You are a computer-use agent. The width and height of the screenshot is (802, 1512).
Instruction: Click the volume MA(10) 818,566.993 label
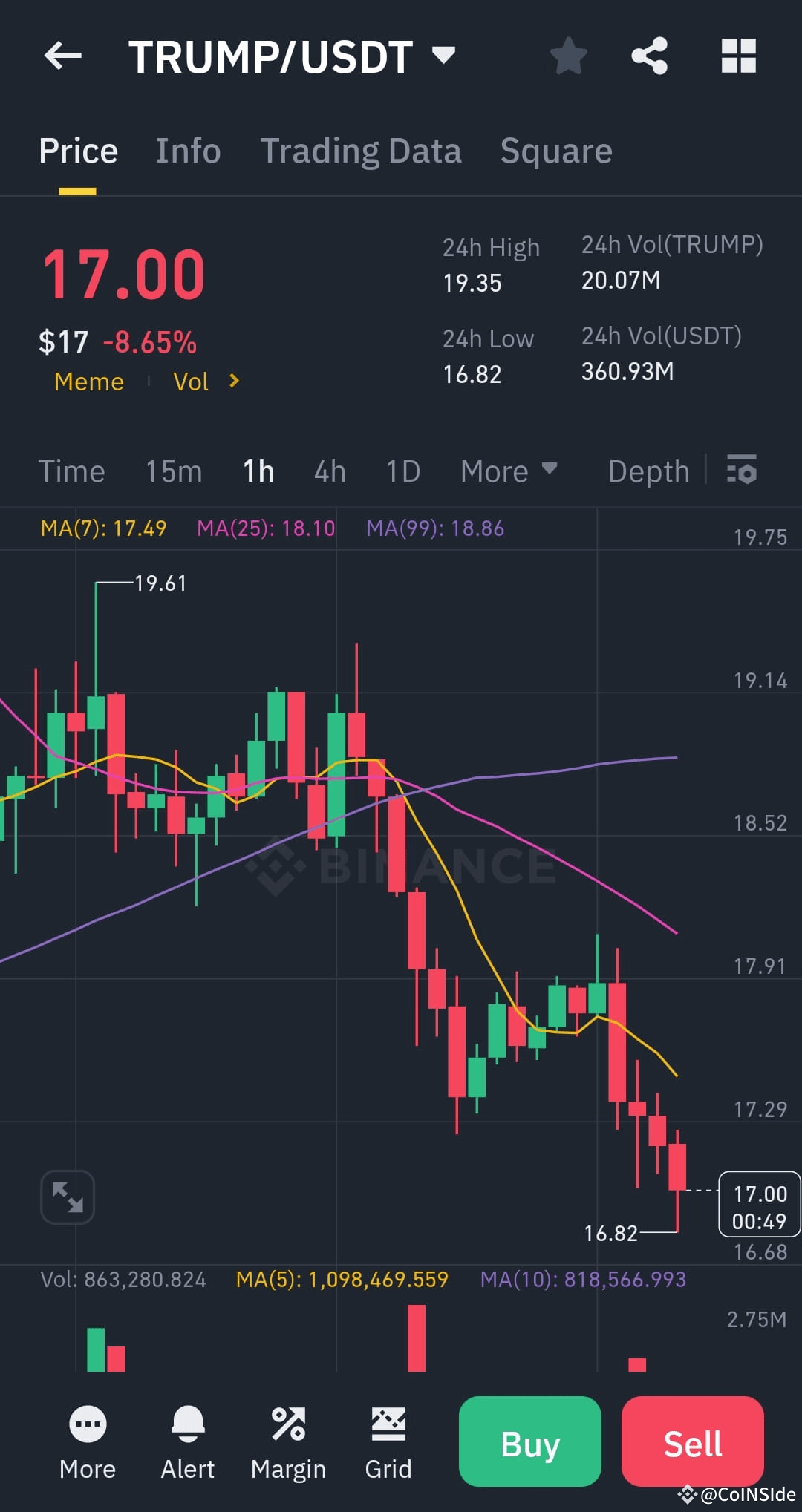(x=583, y=1279)
